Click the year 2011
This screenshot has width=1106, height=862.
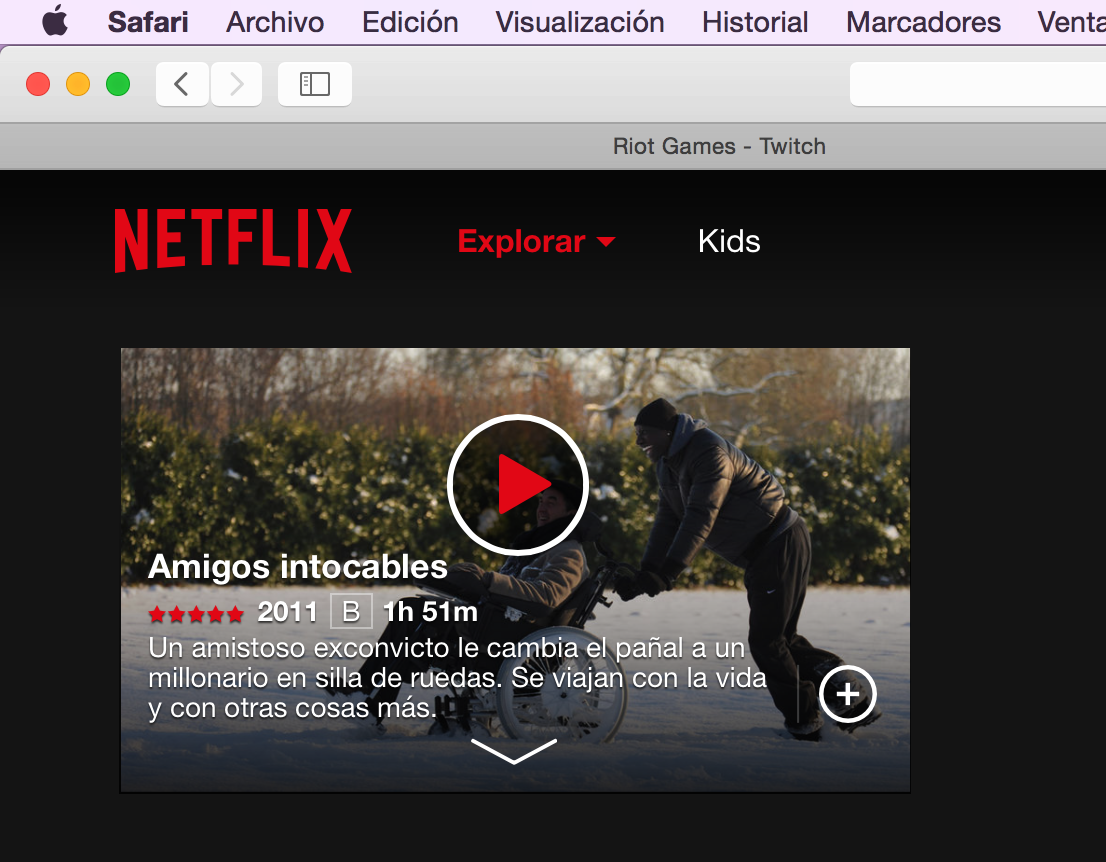(x=287, y=612)
